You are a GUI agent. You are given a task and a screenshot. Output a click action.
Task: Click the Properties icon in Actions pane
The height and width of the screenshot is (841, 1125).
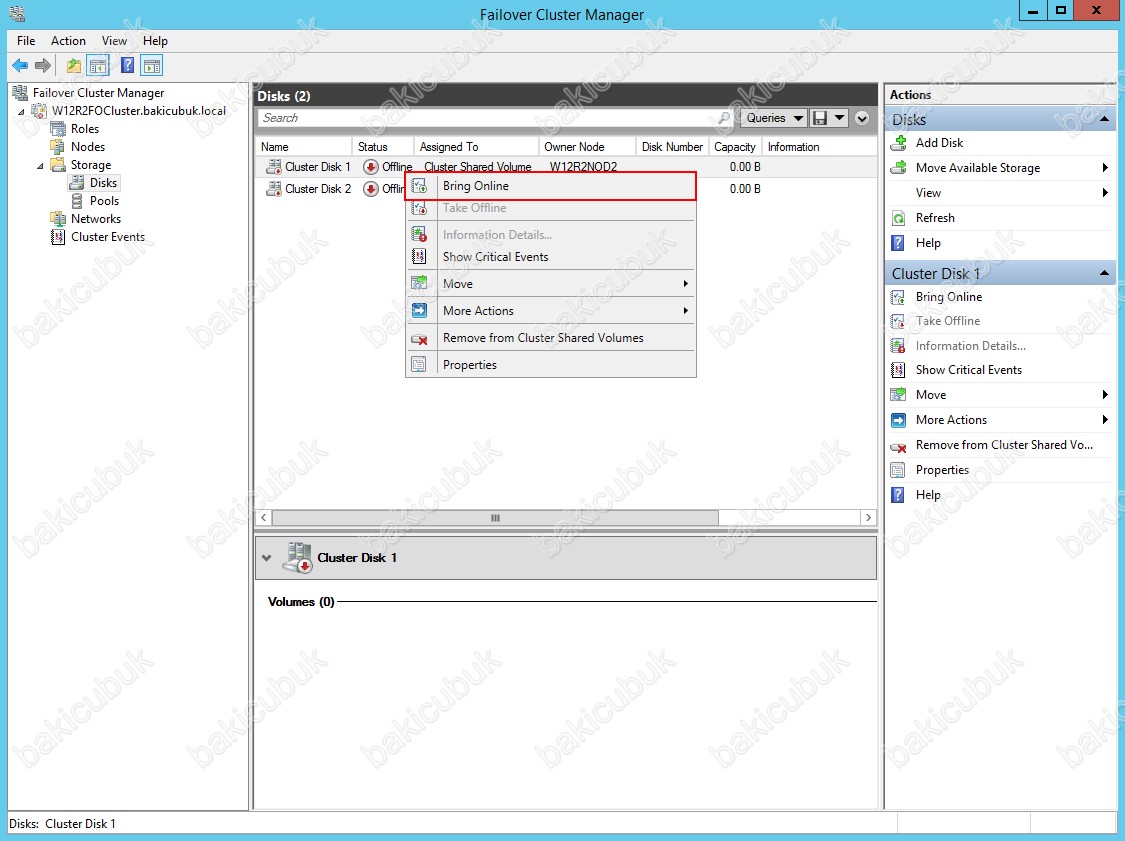point(898,471)
